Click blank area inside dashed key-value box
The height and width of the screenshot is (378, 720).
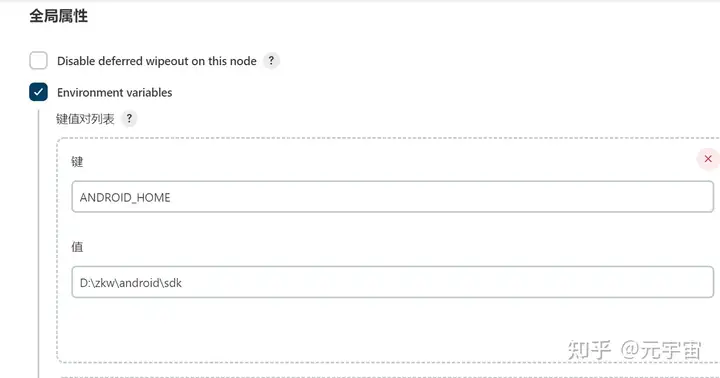367,331
